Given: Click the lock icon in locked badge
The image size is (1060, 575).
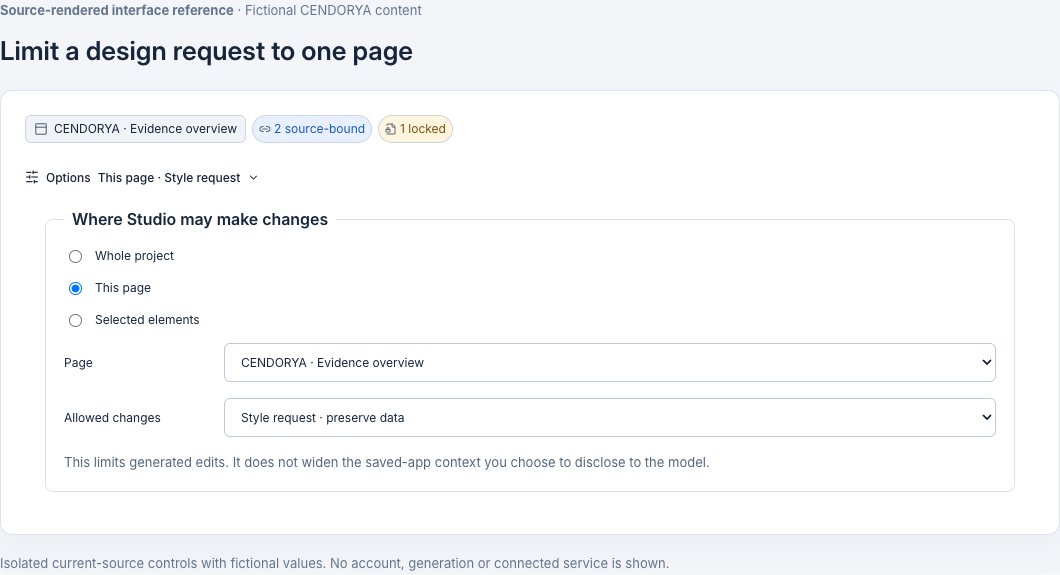Looking at the screenshot, I should (x=390, y=129).
